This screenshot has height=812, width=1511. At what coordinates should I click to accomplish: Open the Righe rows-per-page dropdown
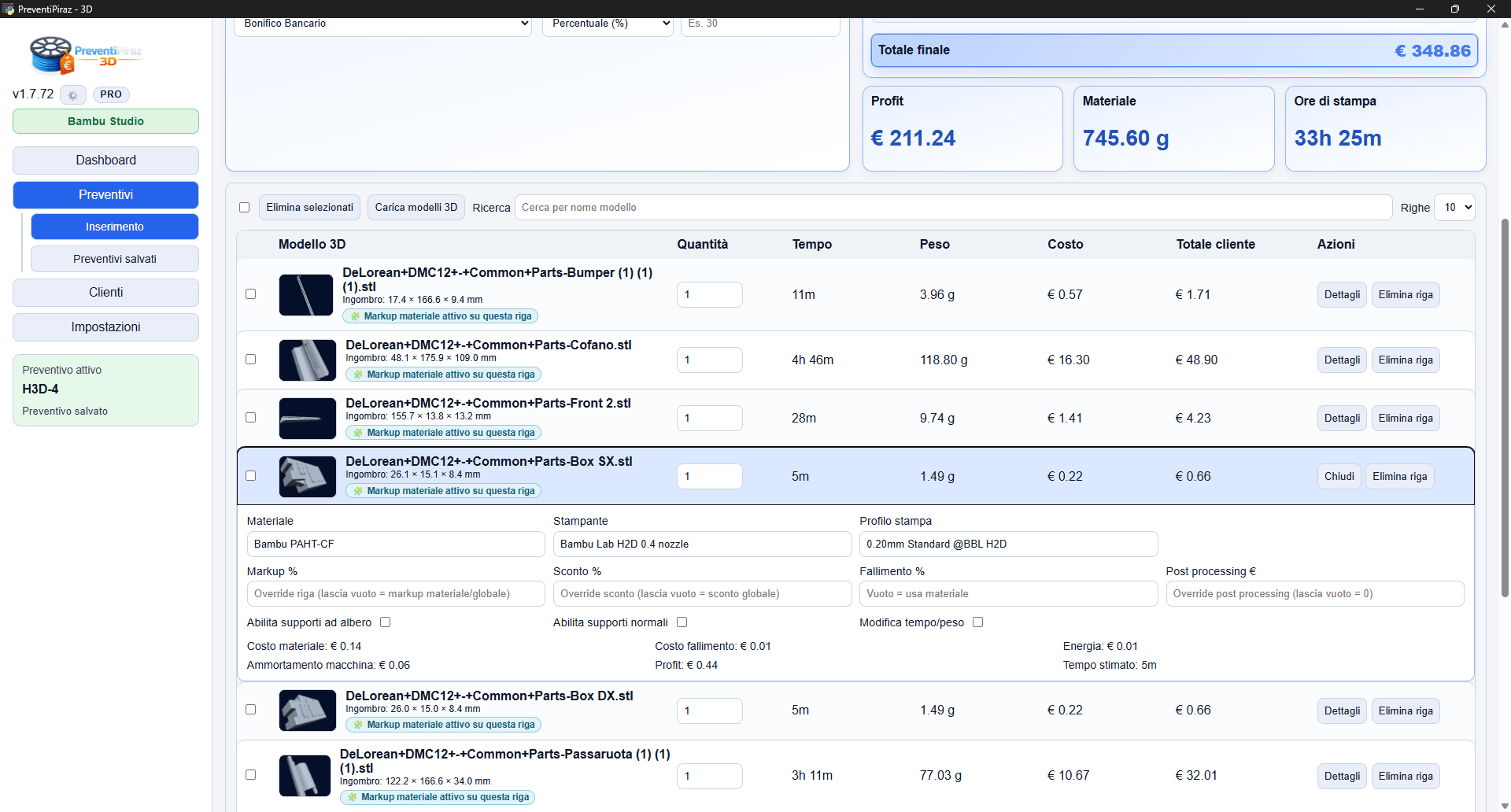[x=1454, y=208]
